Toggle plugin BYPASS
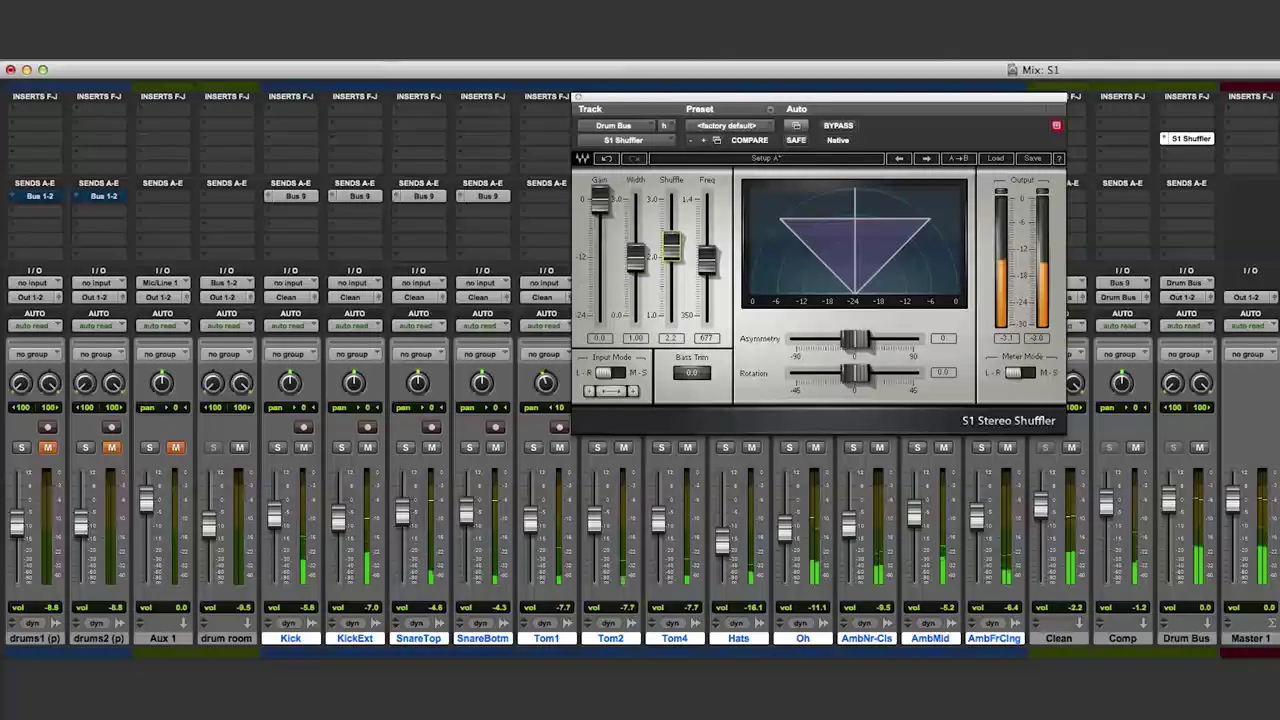 (x=838, y=126)
